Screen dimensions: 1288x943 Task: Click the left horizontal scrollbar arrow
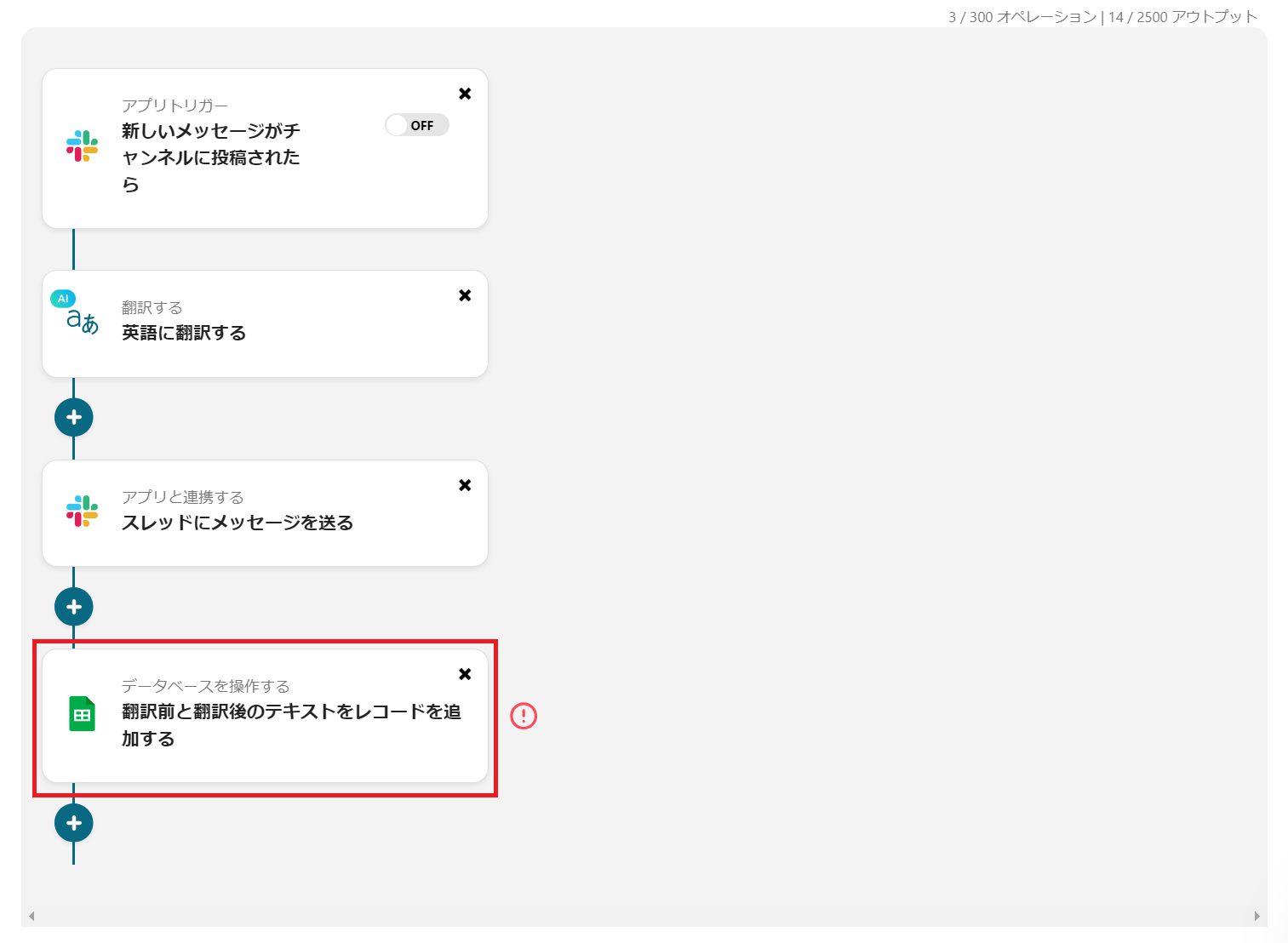[32, 916]
